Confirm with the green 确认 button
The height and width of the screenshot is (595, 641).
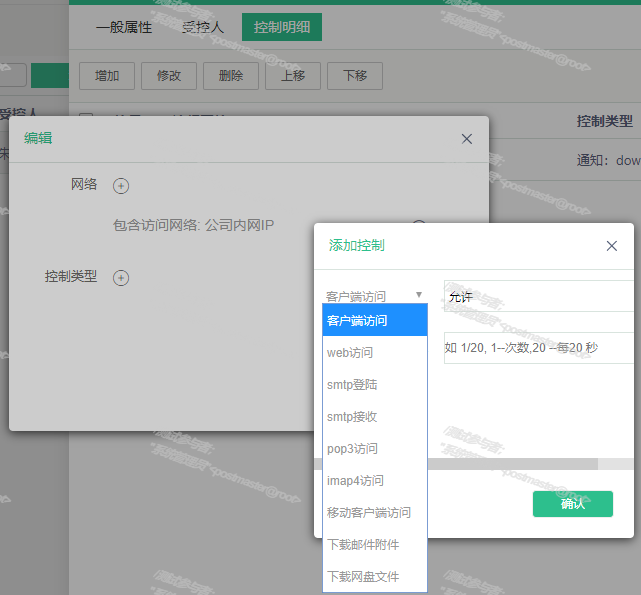point(572,503)
